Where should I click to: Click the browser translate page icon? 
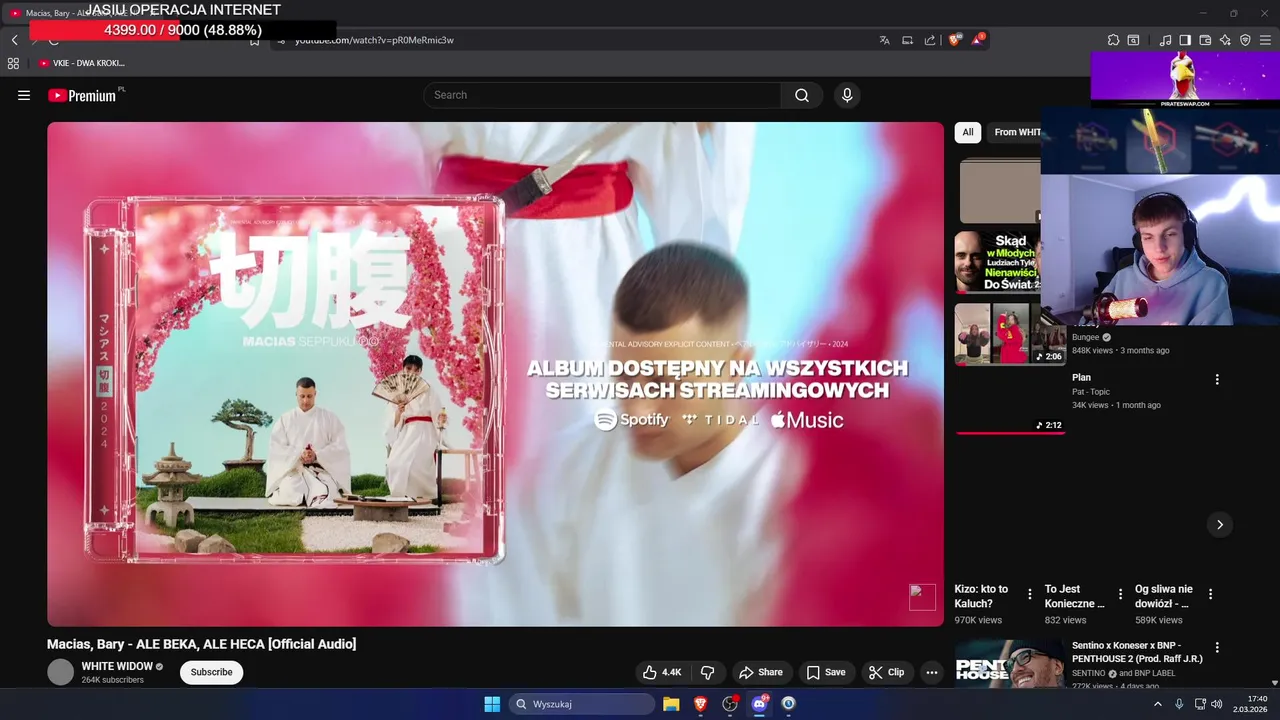[884, 40]
